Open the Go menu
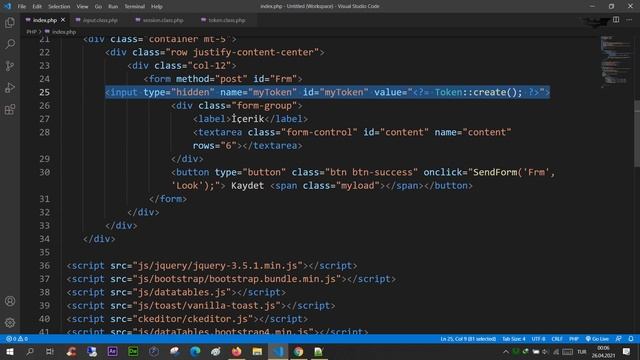 tap(98, 7)
